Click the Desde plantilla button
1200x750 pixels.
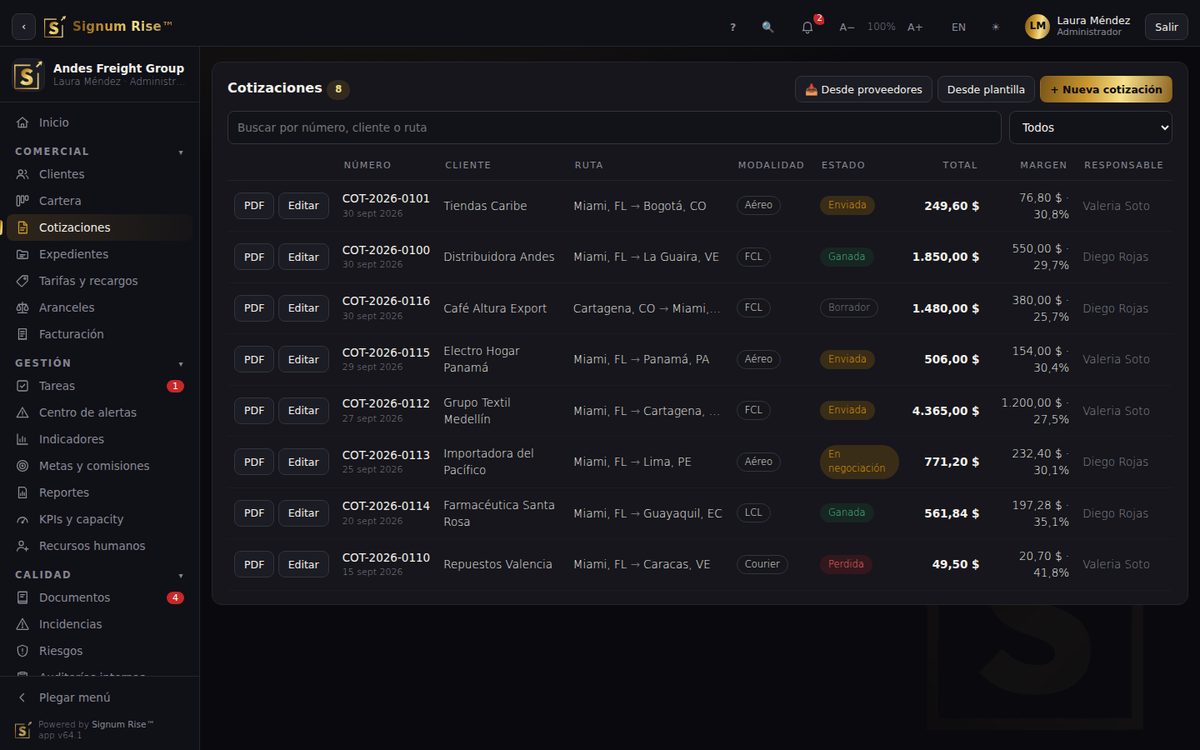tap(986, 89)
